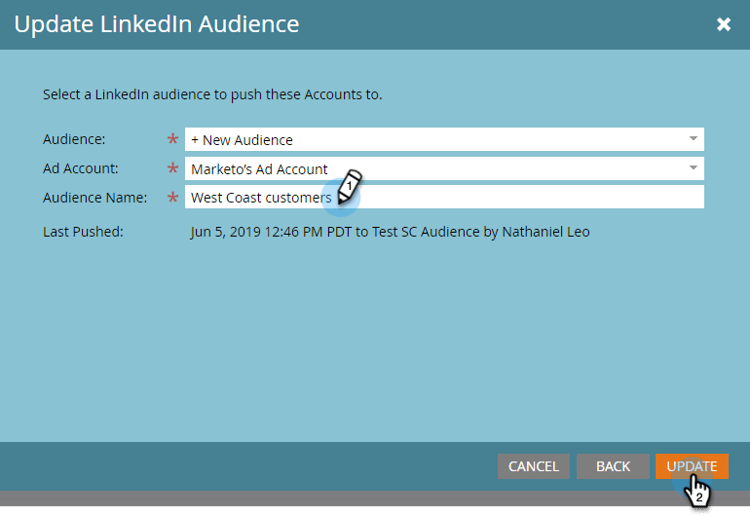This screenshot has width=750, height=516.
Task: Click the 'Audience Name:' field label
Action: click(95, 198)
